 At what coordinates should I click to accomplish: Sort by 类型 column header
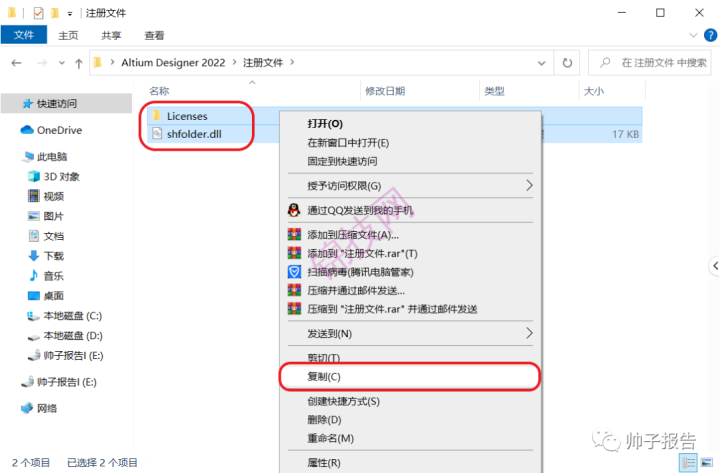coord(495,91)
